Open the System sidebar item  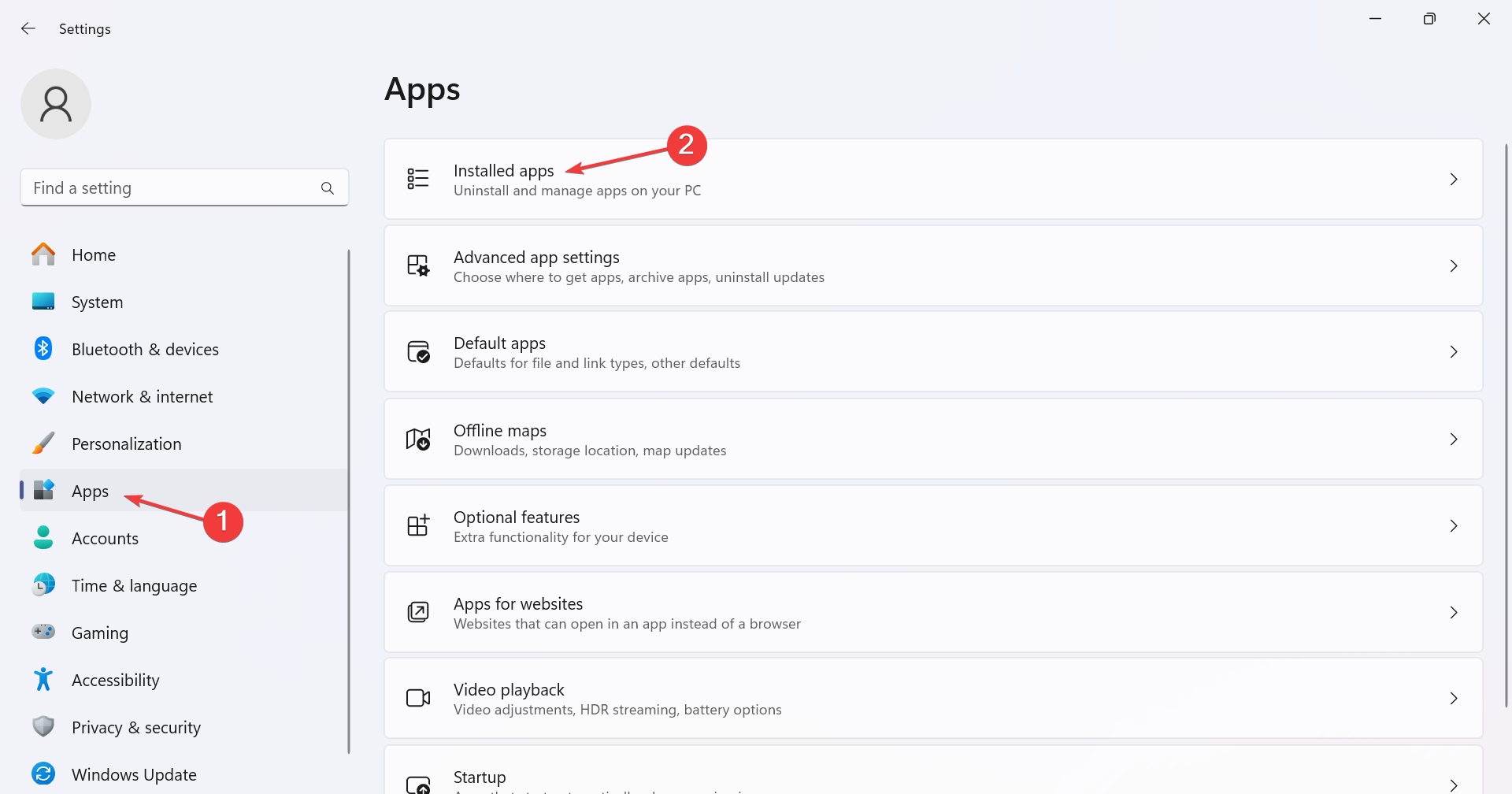pos(97,302)
